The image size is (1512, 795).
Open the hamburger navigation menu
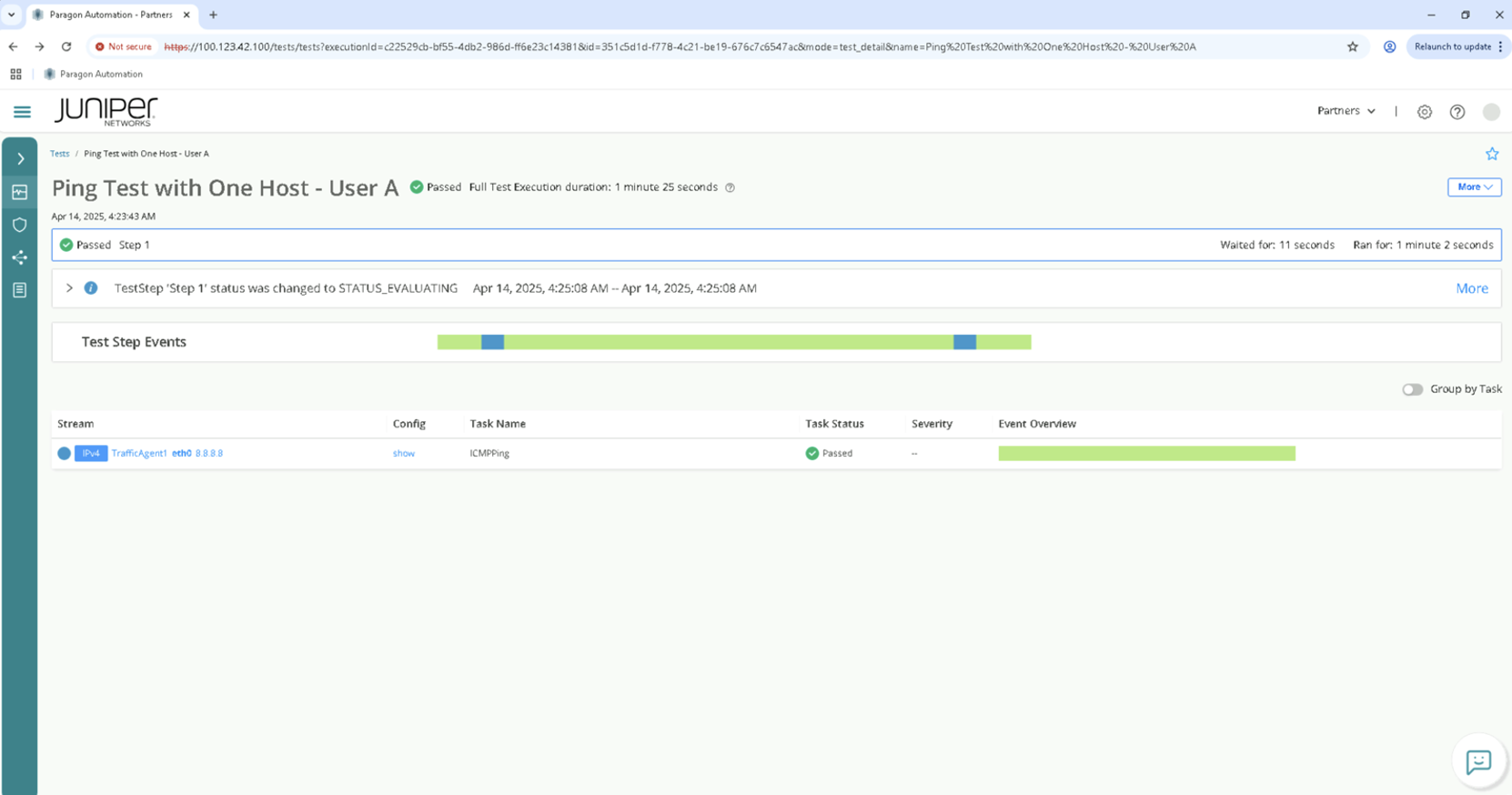(22, 112)
